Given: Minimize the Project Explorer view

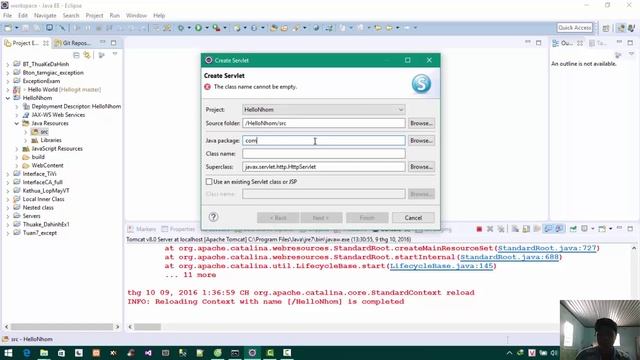Looking at the screenshot, I should coord(103,43).
